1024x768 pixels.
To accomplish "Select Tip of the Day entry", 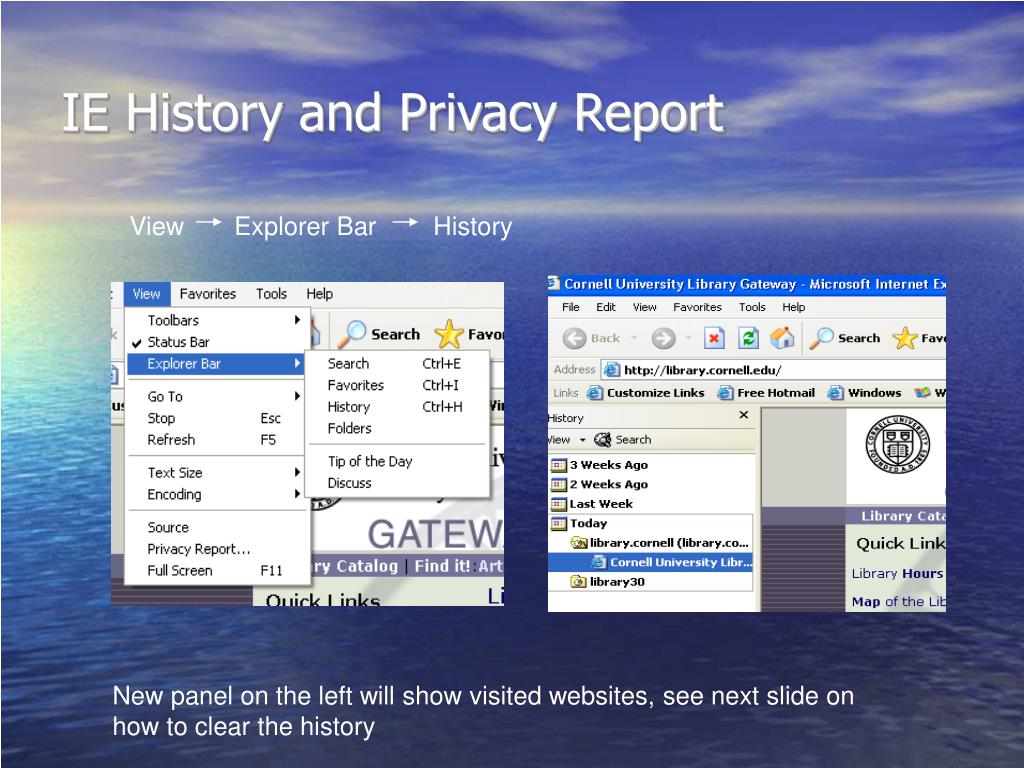I will [x=397, y=461].
